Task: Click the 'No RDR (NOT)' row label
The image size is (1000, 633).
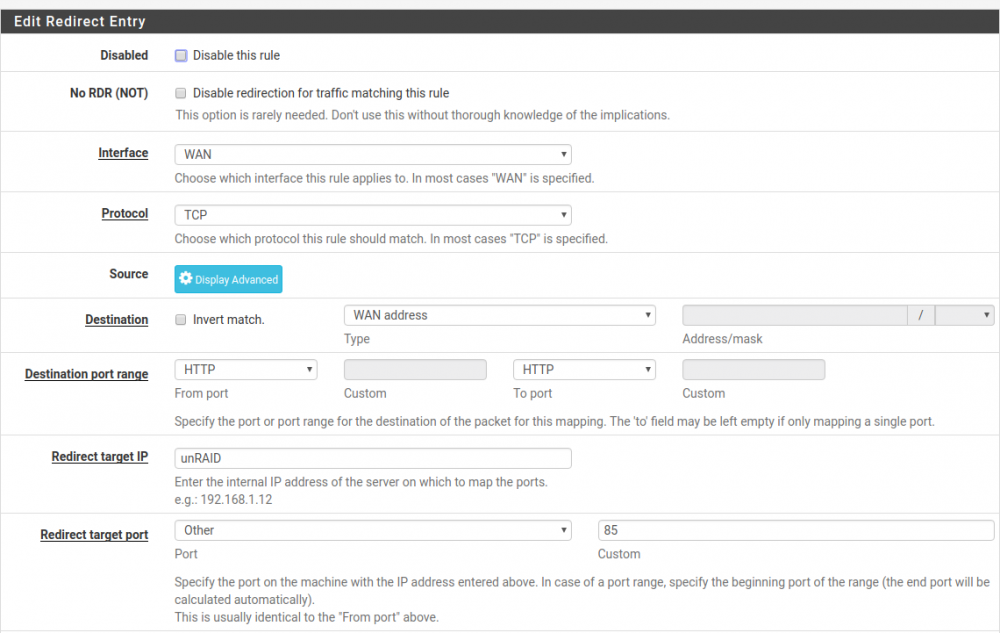Action: tap(109, 93)
